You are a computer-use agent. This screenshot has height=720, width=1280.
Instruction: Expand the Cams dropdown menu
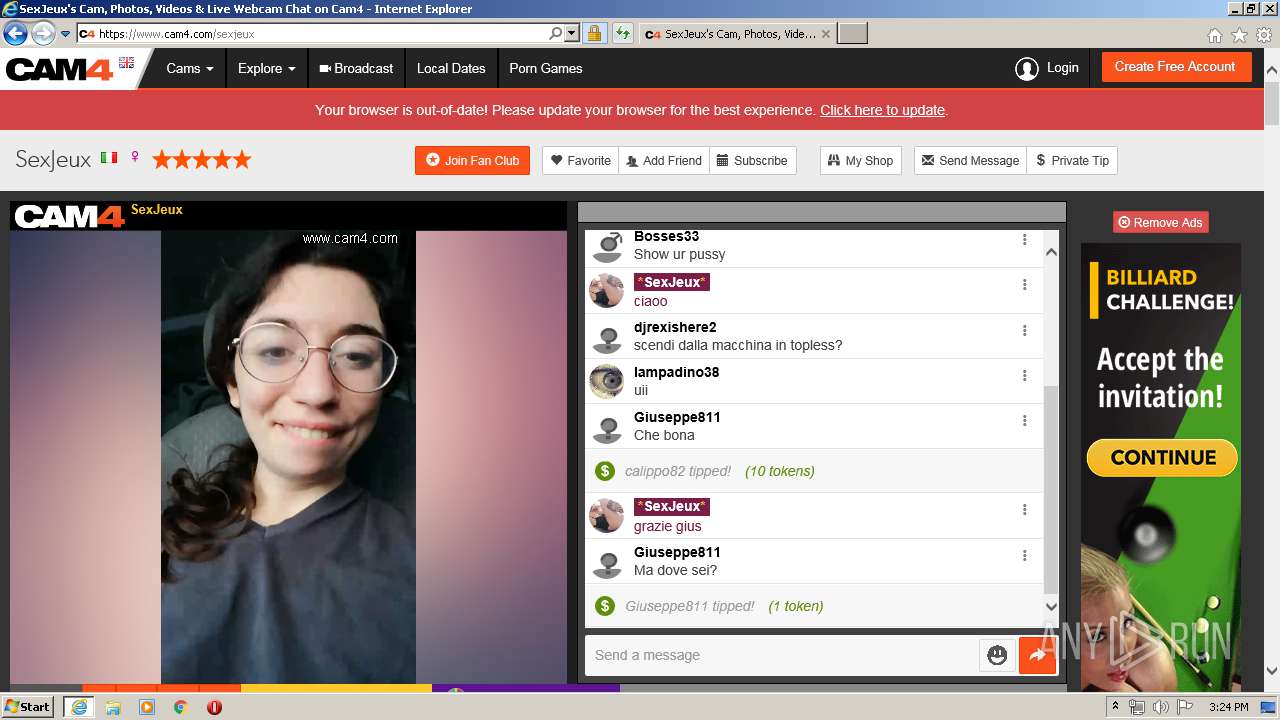tap(190, 69)
